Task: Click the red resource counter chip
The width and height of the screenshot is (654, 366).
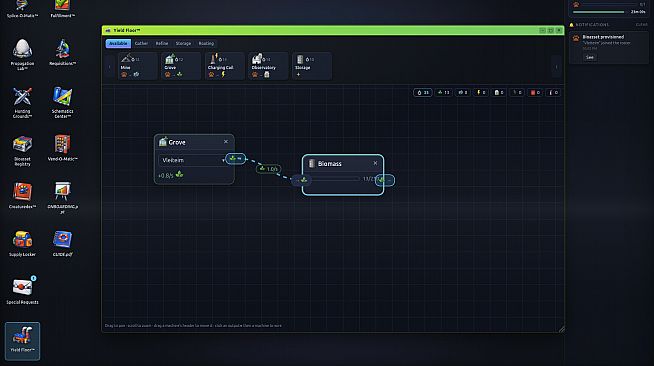Action: pos(535,93)
